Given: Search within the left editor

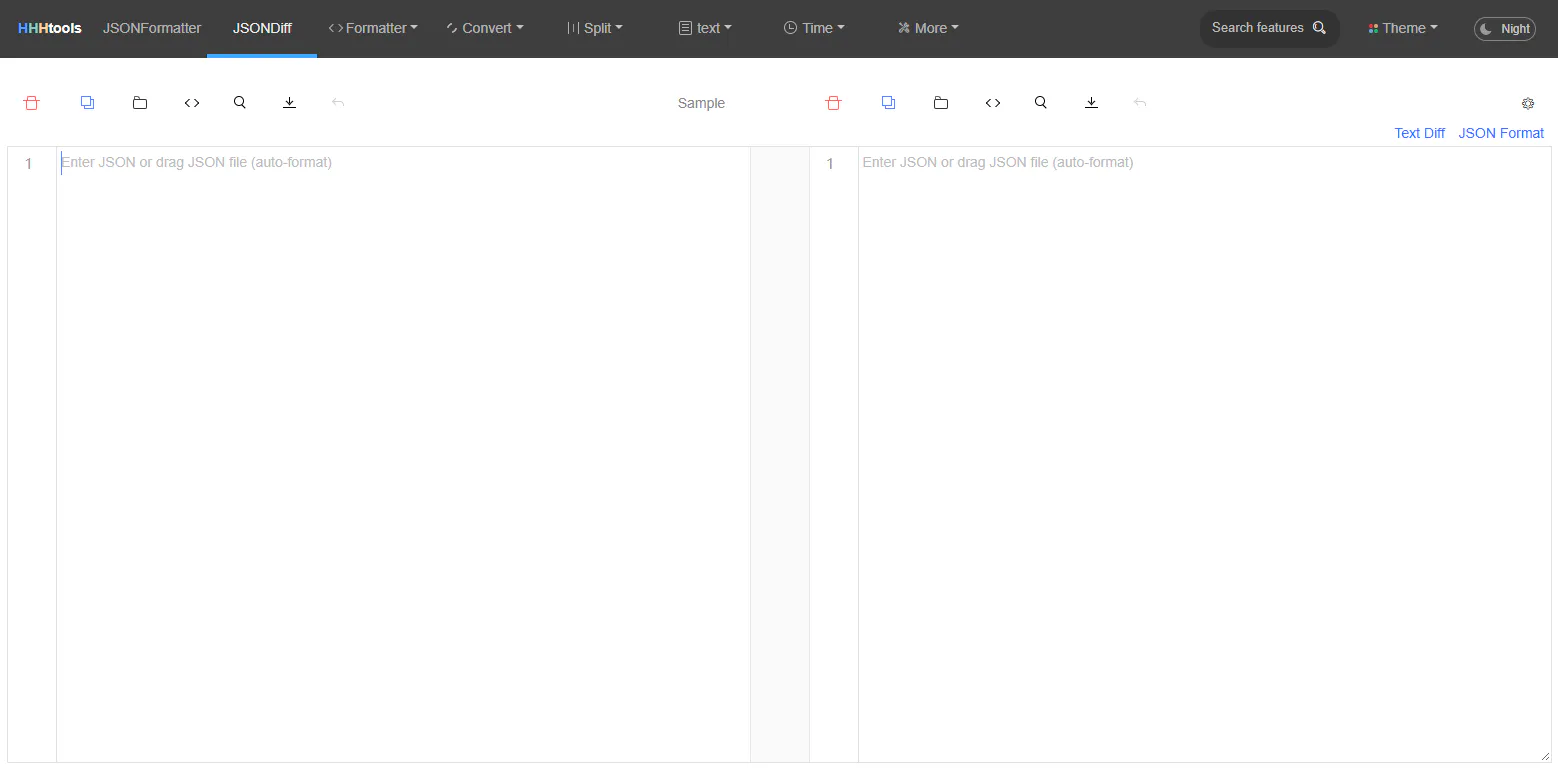Looking at the screenshot, I should coord(240,103).
